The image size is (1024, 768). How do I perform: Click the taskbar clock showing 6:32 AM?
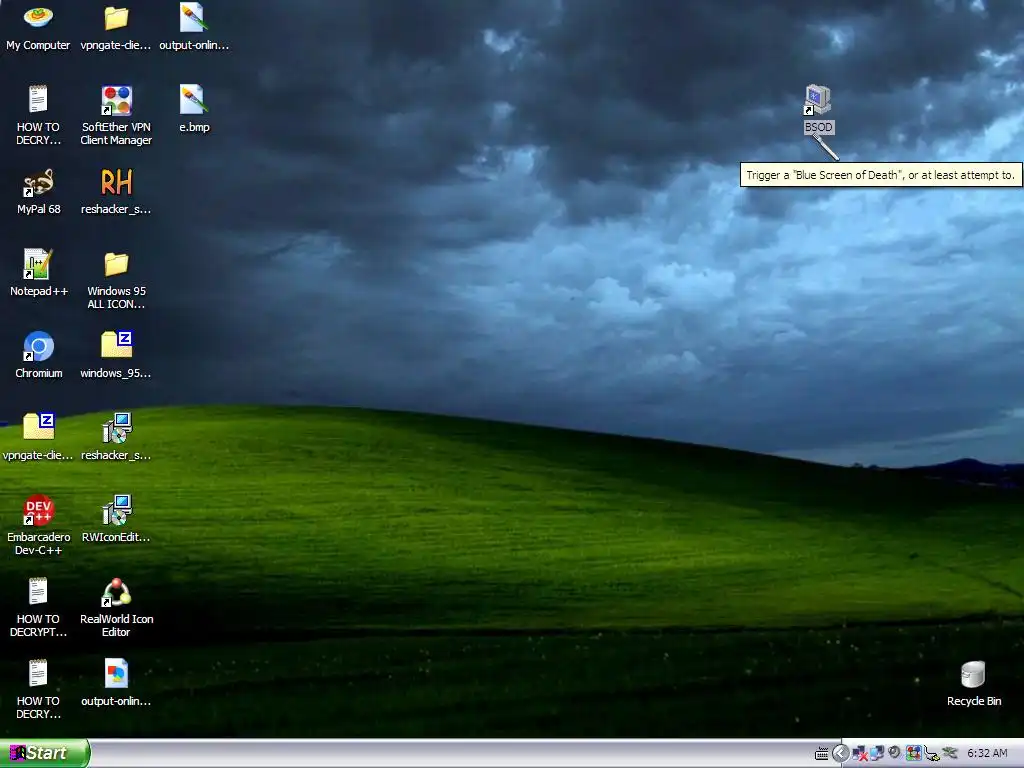987,754
